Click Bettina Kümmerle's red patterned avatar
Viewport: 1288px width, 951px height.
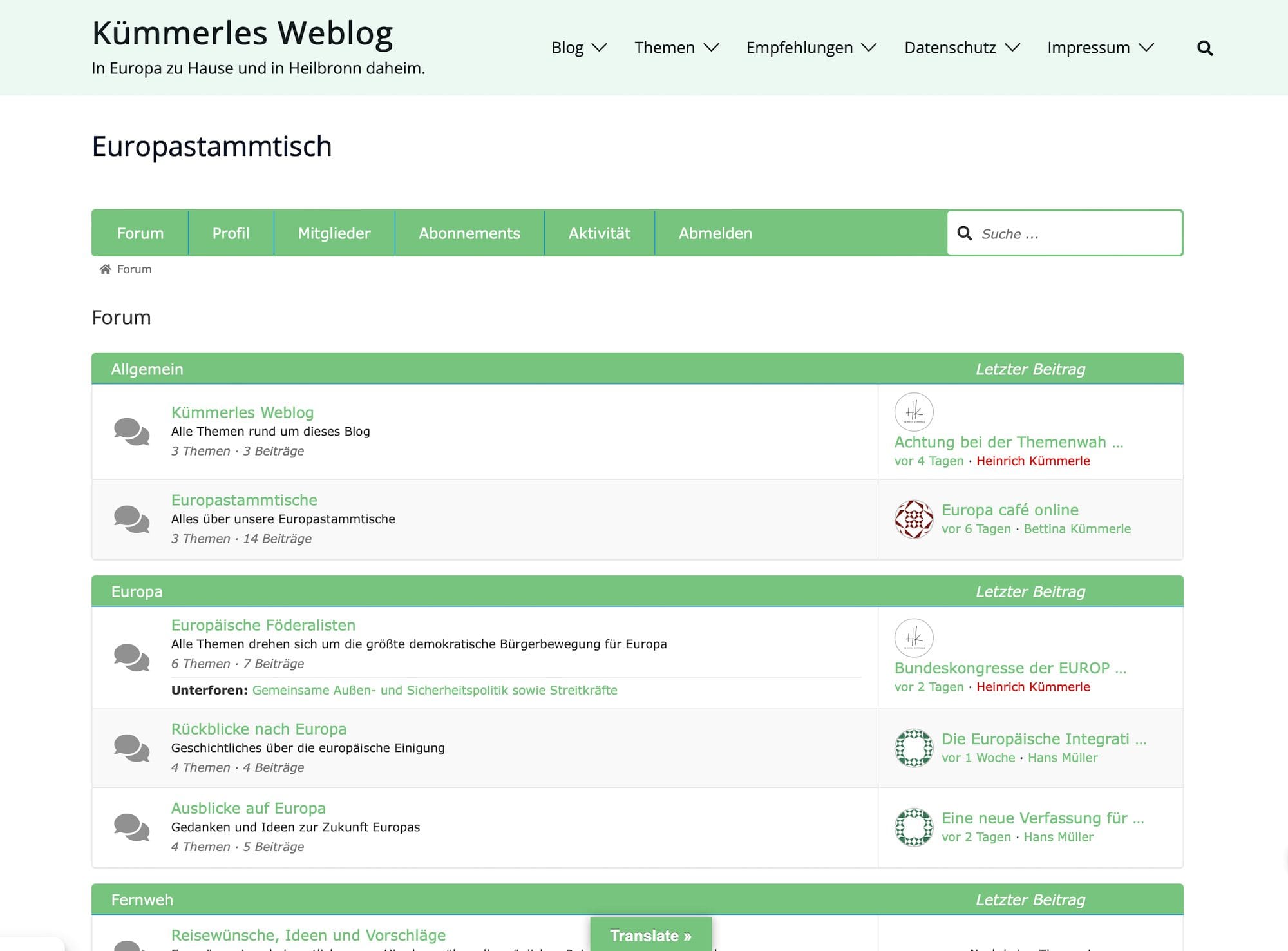coord(914,519)
